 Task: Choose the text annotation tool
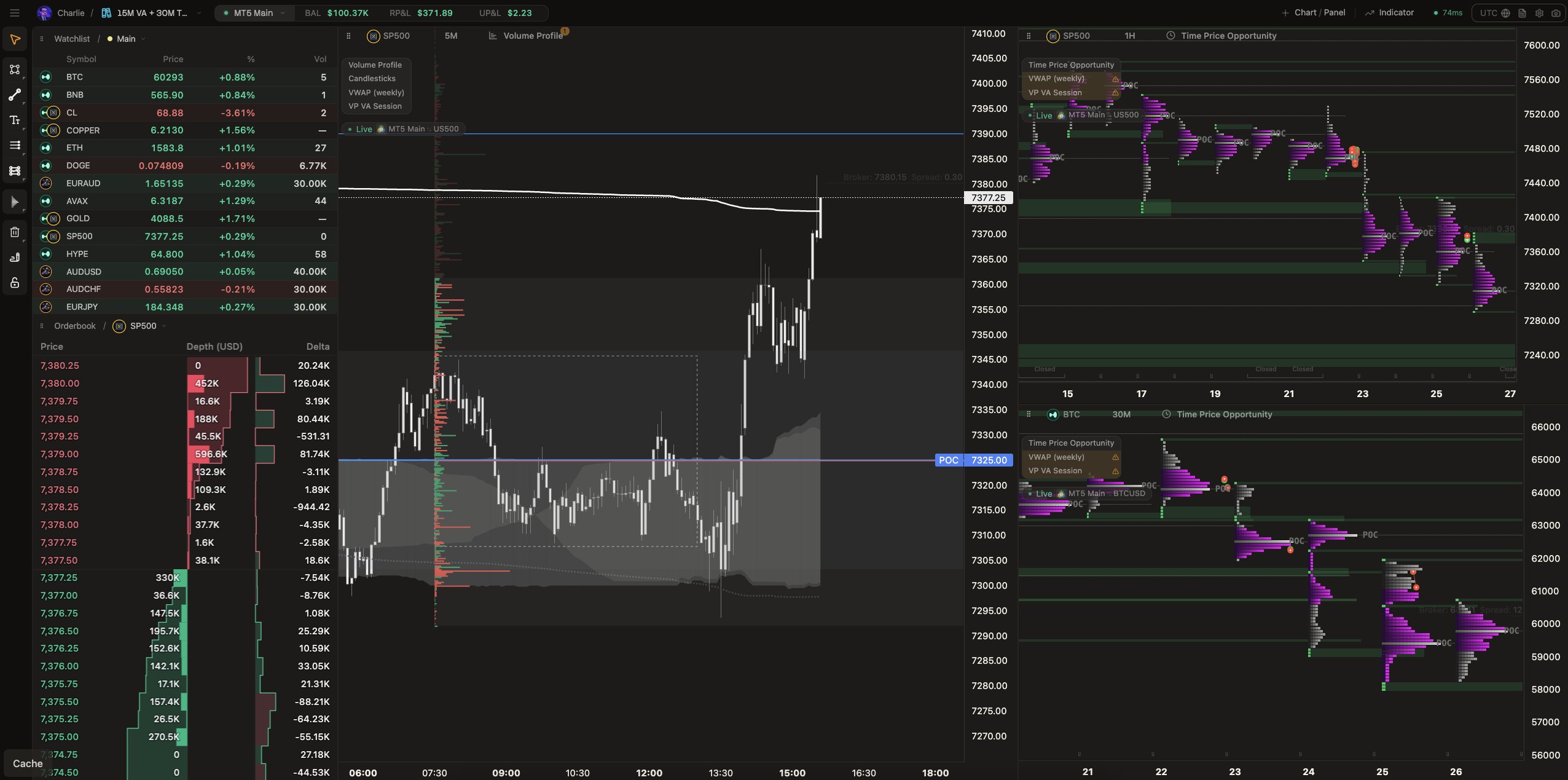pos(15,120)
